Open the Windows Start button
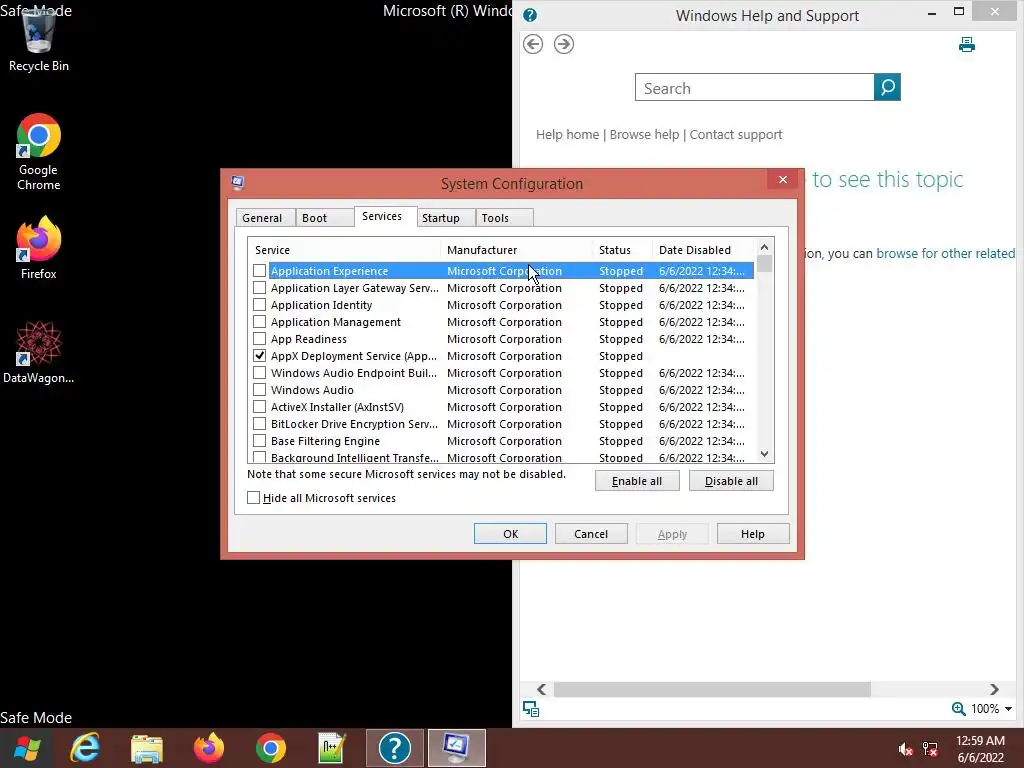The width and height of the screenshot is (1024, 768). (26, 748)
